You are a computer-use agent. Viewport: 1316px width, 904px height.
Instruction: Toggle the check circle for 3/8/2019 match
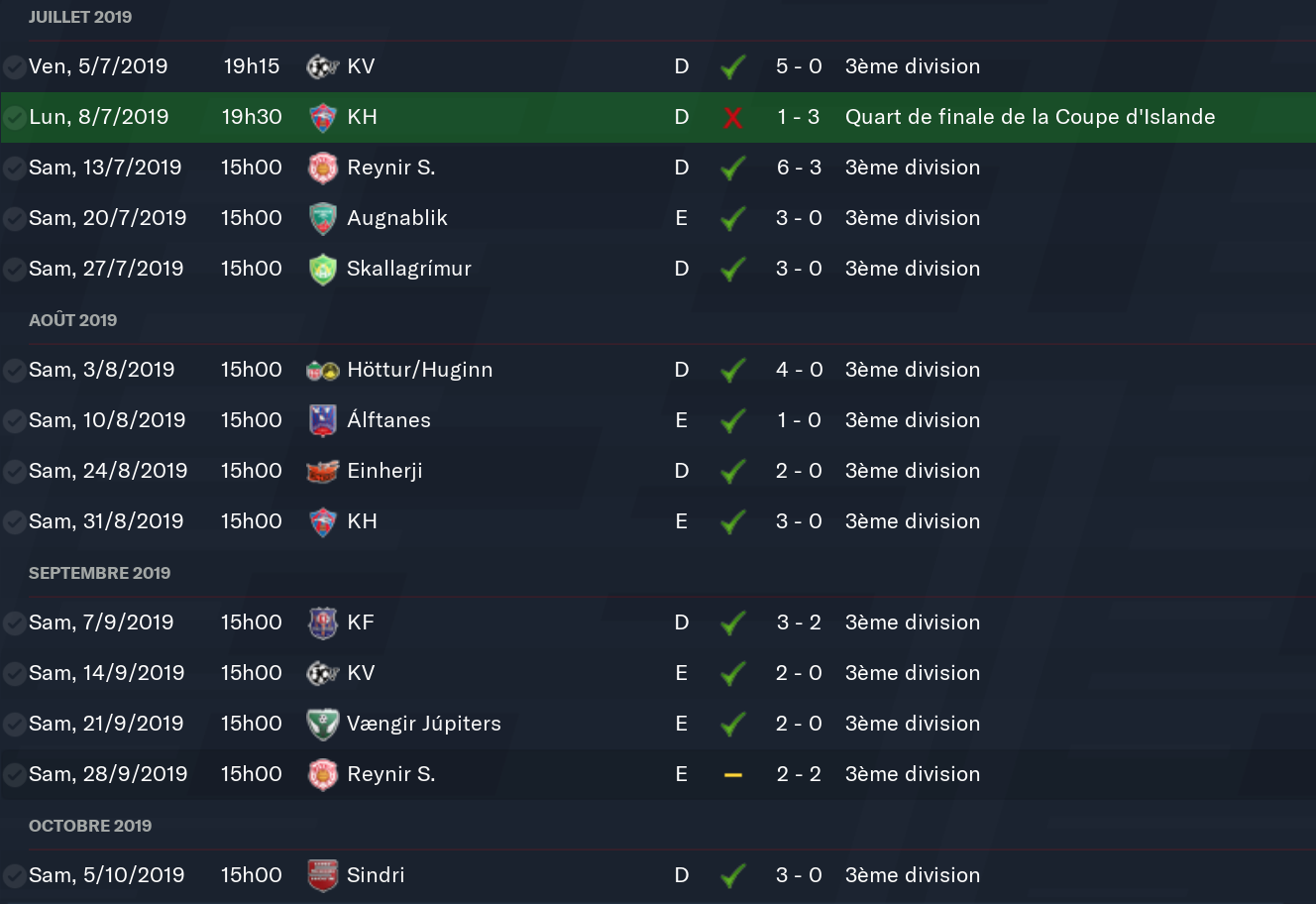[x=14, y=371]
